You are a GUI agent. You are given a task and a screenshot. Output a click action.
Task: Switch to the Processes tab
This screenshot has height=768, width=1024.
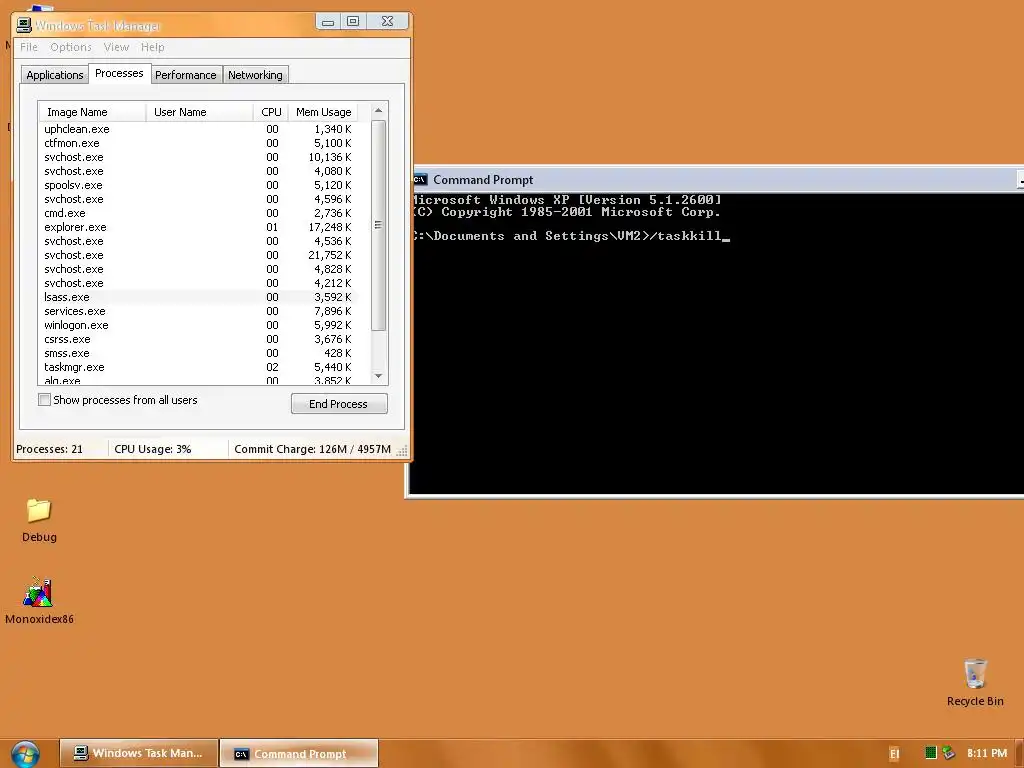click(x=119, y=73)
